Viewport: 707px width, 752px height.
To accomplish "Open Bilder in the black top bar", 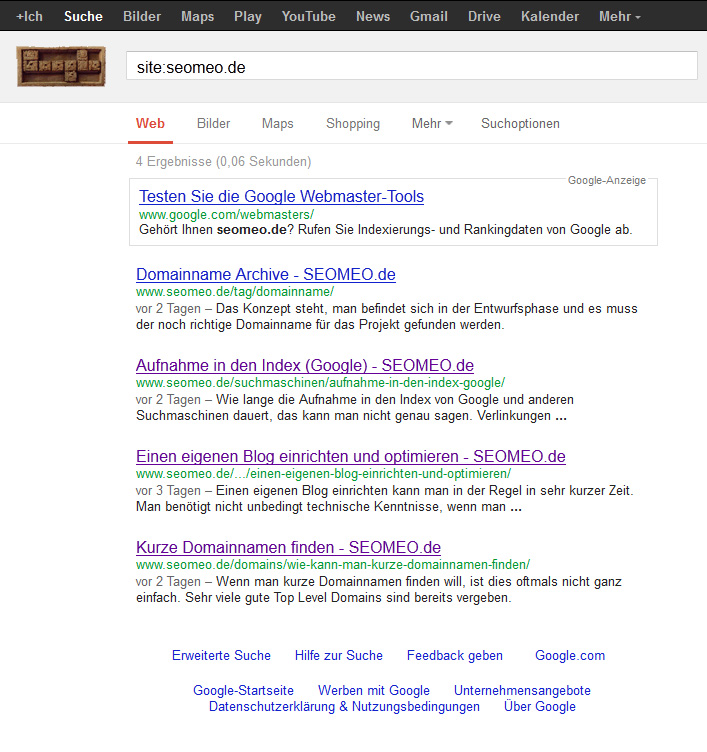I will [x=142, y=16].
